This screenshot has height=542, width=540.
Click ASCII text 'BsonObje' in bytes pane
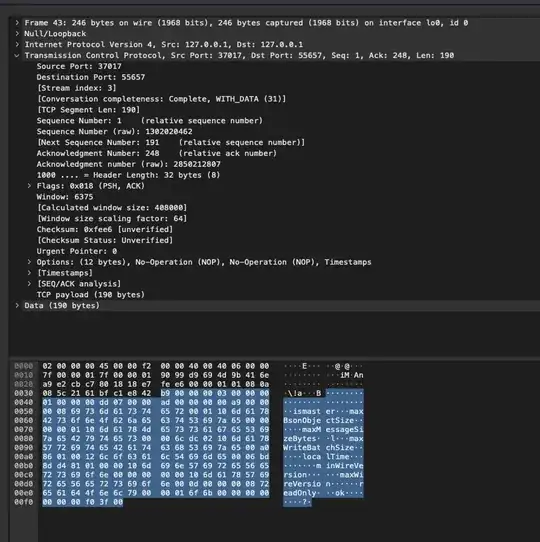(302, 420)
